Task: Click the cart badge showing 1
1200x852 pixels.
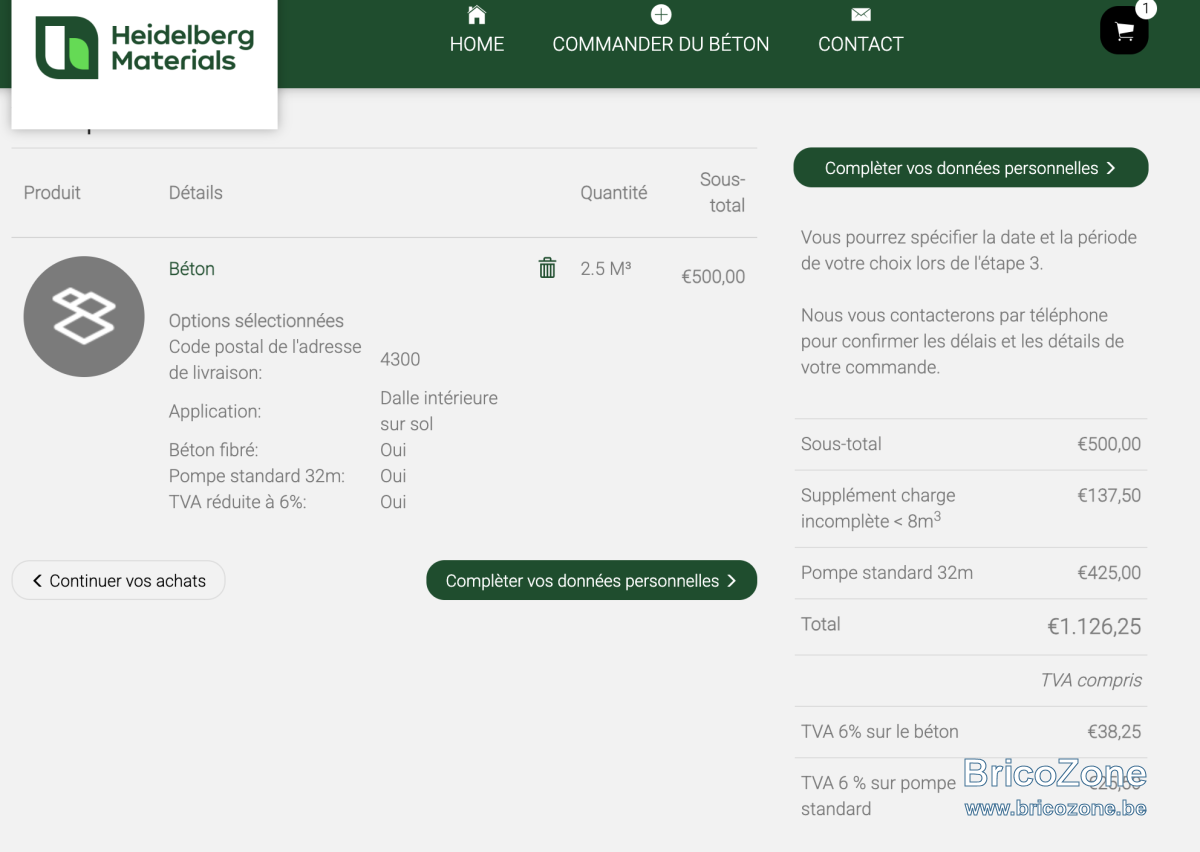Action: (1146, 9)
